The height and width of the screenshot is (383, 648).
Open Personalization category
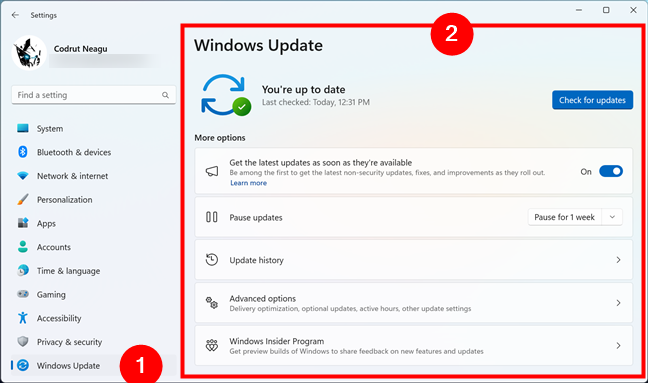[94, 200]
